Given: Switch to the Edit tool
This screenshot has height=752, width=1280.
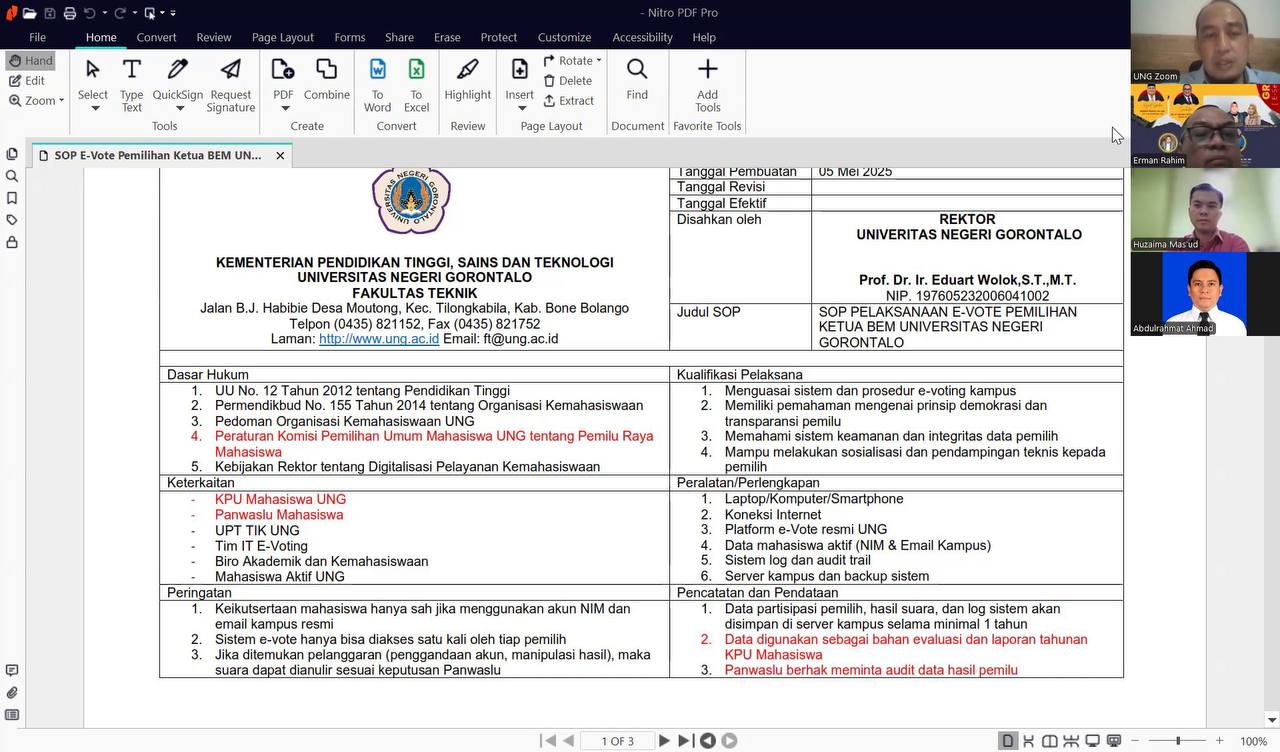Looking at the screenshot, I should click(27, 81).
